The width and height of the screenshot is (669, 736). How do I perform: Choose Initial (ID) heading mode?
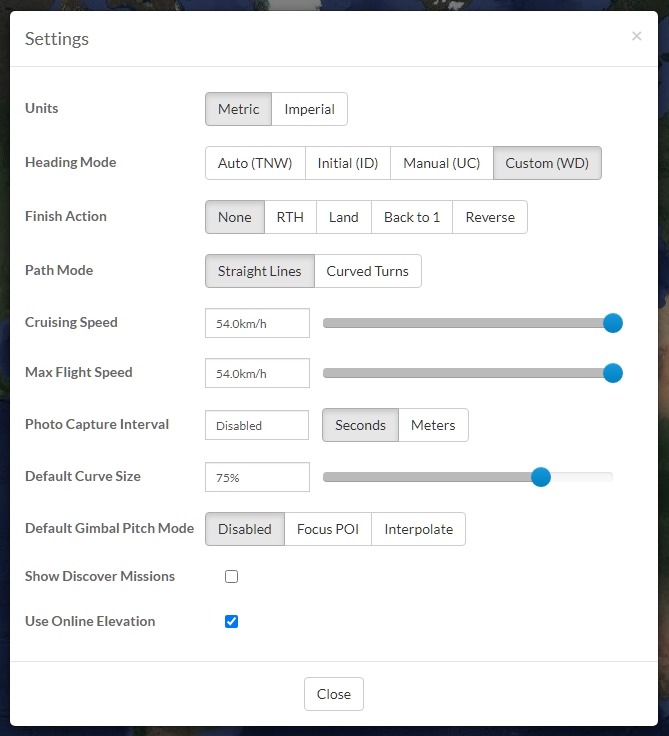tap(348, 163)
